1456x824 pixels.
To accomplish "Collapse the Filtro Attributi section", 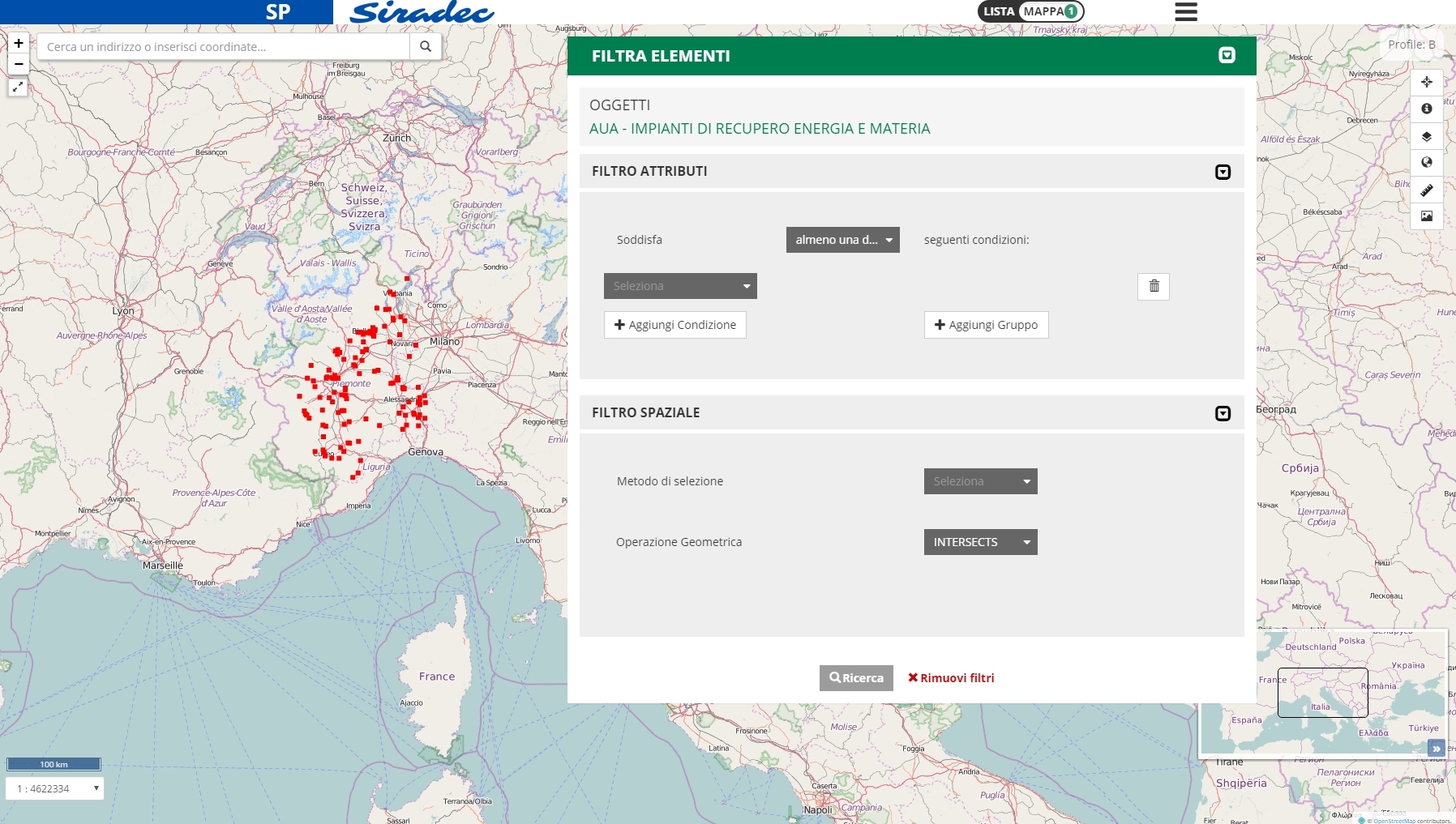I will [1223, 172].
